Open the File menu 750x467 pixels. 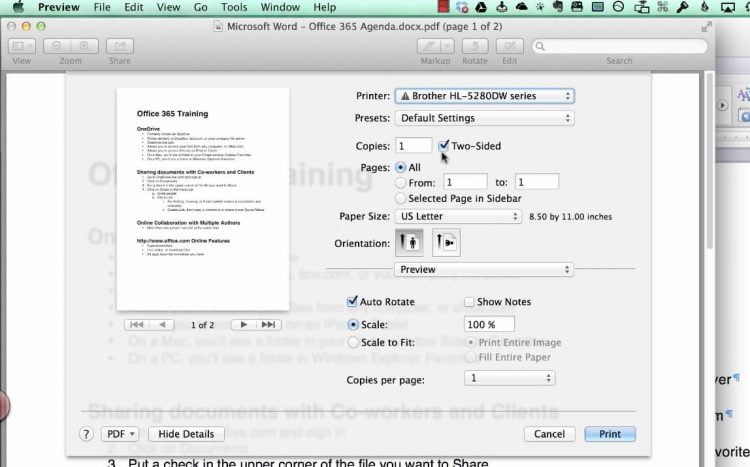102,7
